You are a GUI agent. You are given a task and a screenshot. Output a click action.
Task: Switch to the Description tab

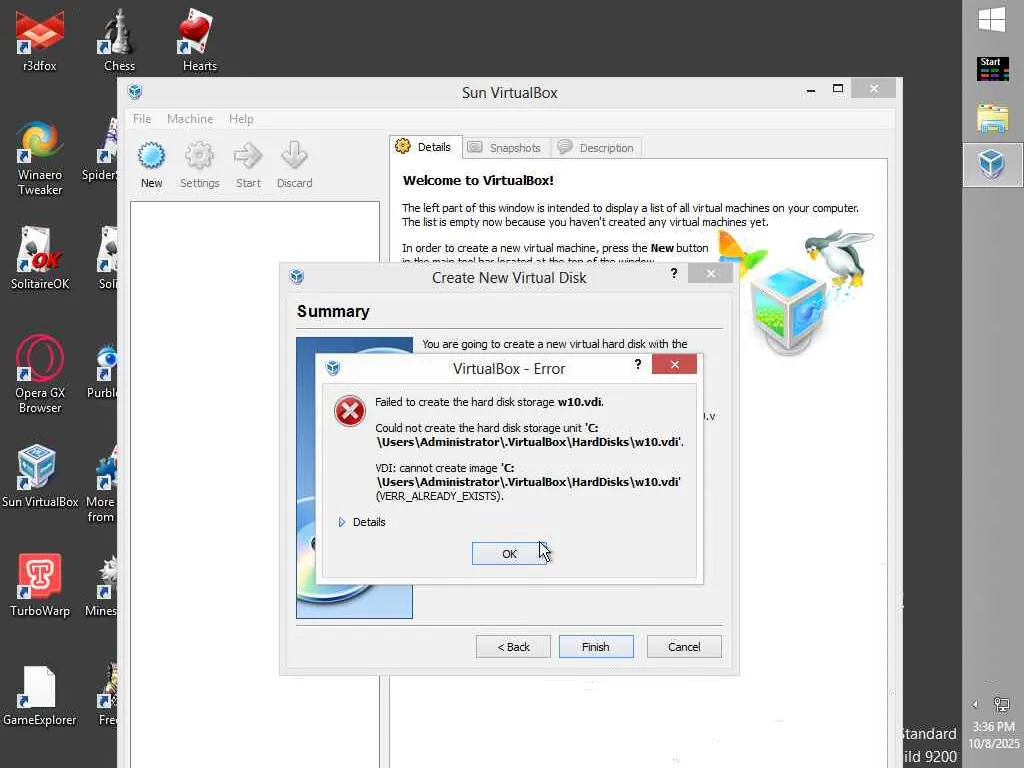point(597,148)
